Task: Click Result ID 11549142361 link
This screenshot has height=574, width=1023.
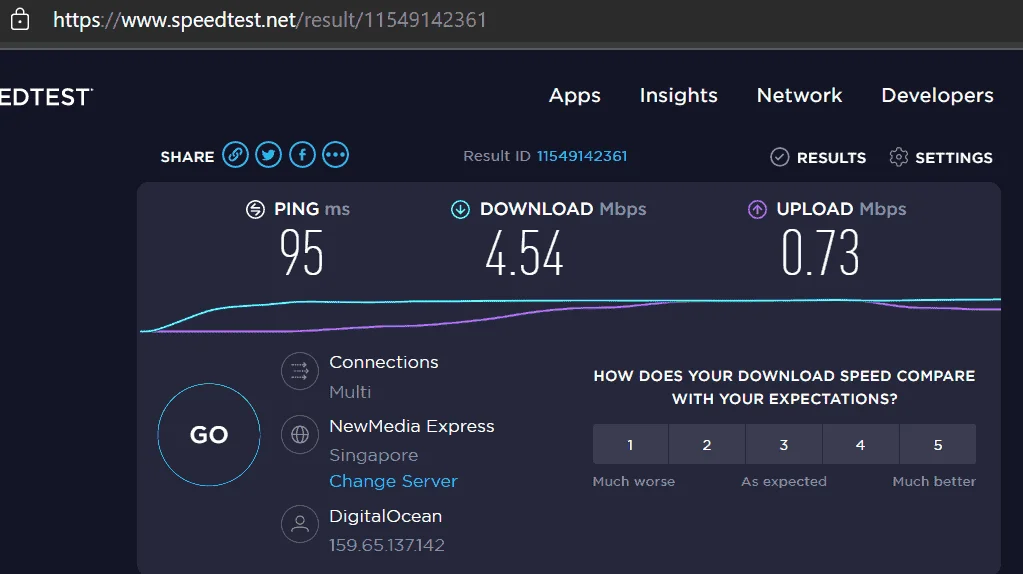Action: tap(581, 156)
